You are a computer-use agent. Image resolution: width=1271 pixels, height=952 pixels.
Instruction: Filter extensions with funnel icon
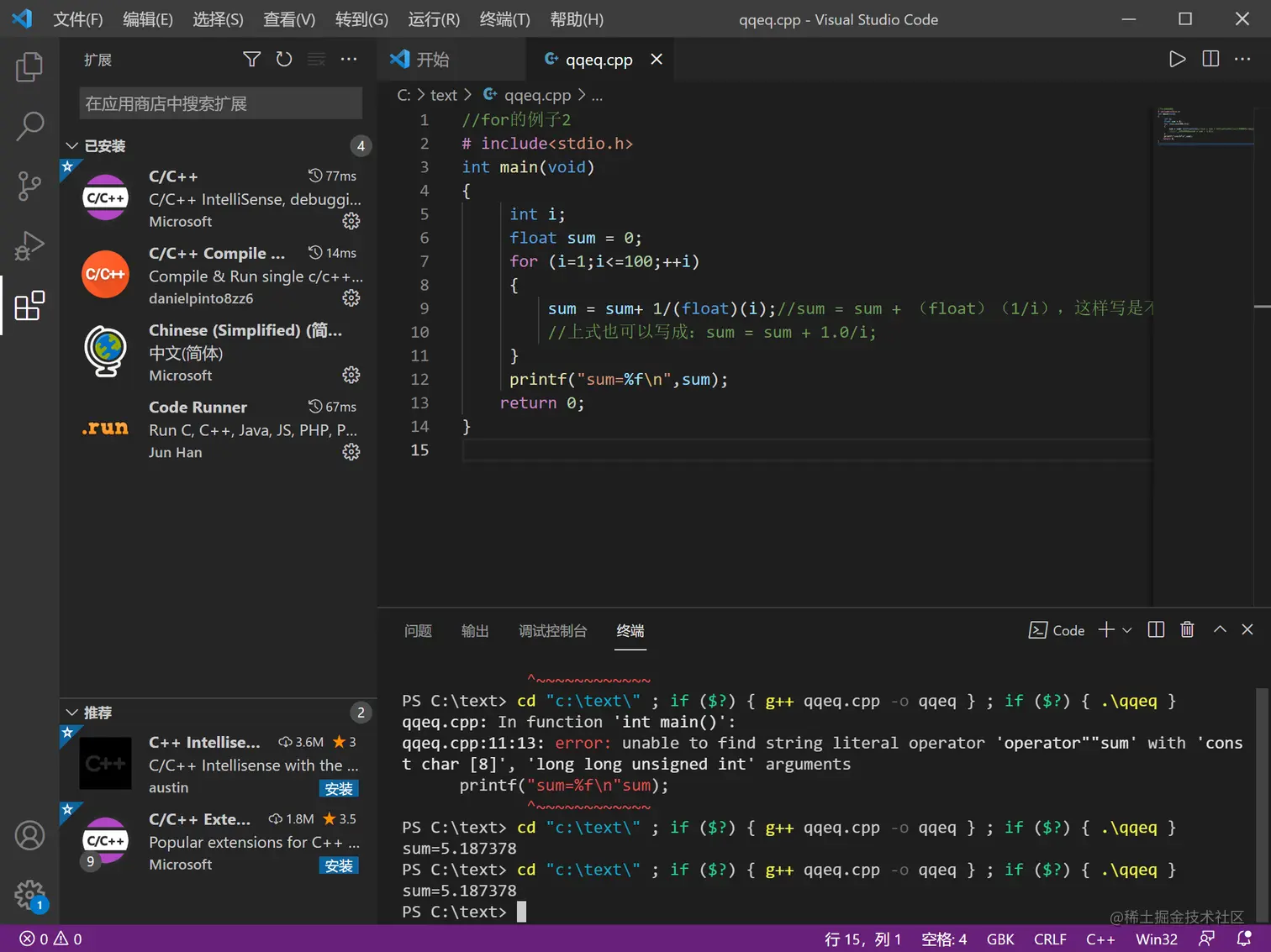(x=251, y=59)
